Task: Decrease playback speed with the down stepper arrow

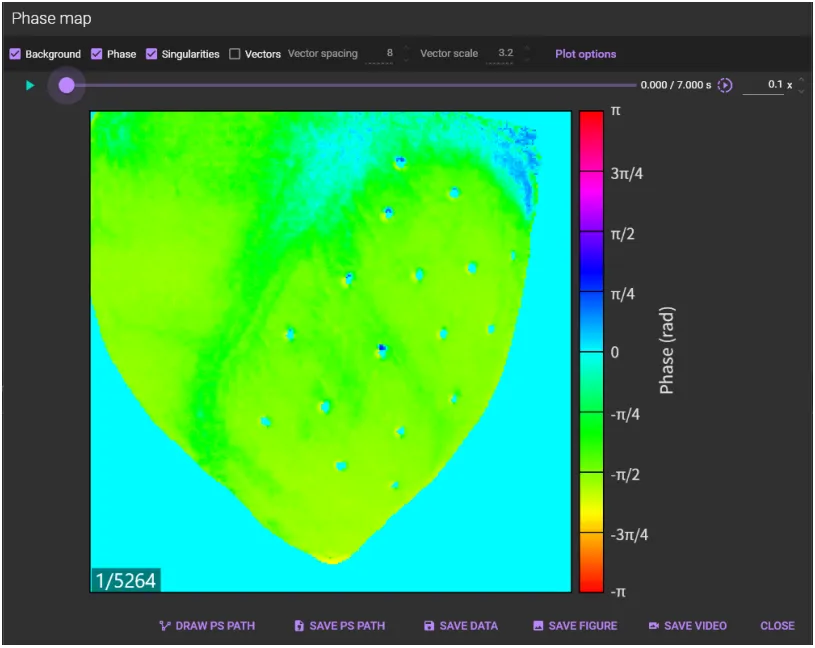Action: pos(801,90)
